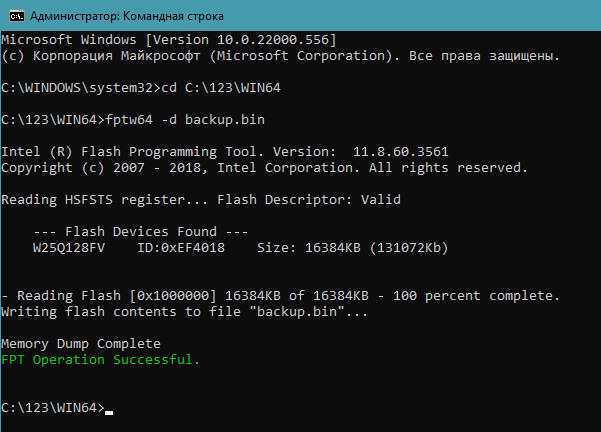
Task: Click the 'ID:0xEF4018' device identifier
Action: coord(169,248)
